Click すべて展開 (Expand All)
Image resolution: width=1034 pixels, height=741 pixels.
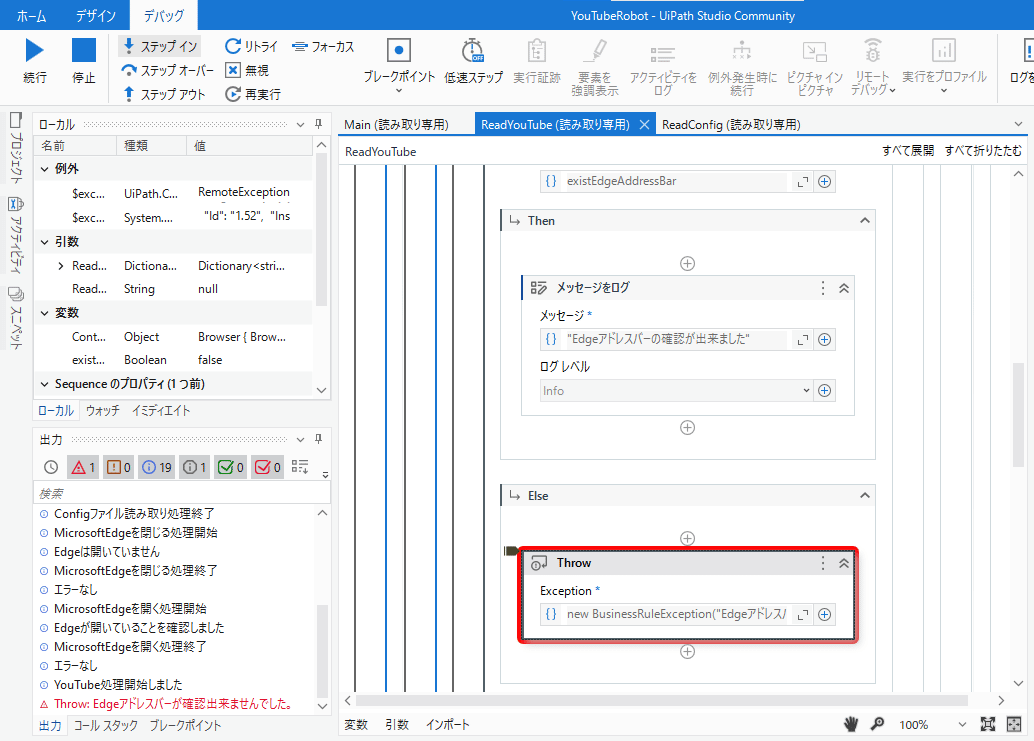tap(908, 151)
